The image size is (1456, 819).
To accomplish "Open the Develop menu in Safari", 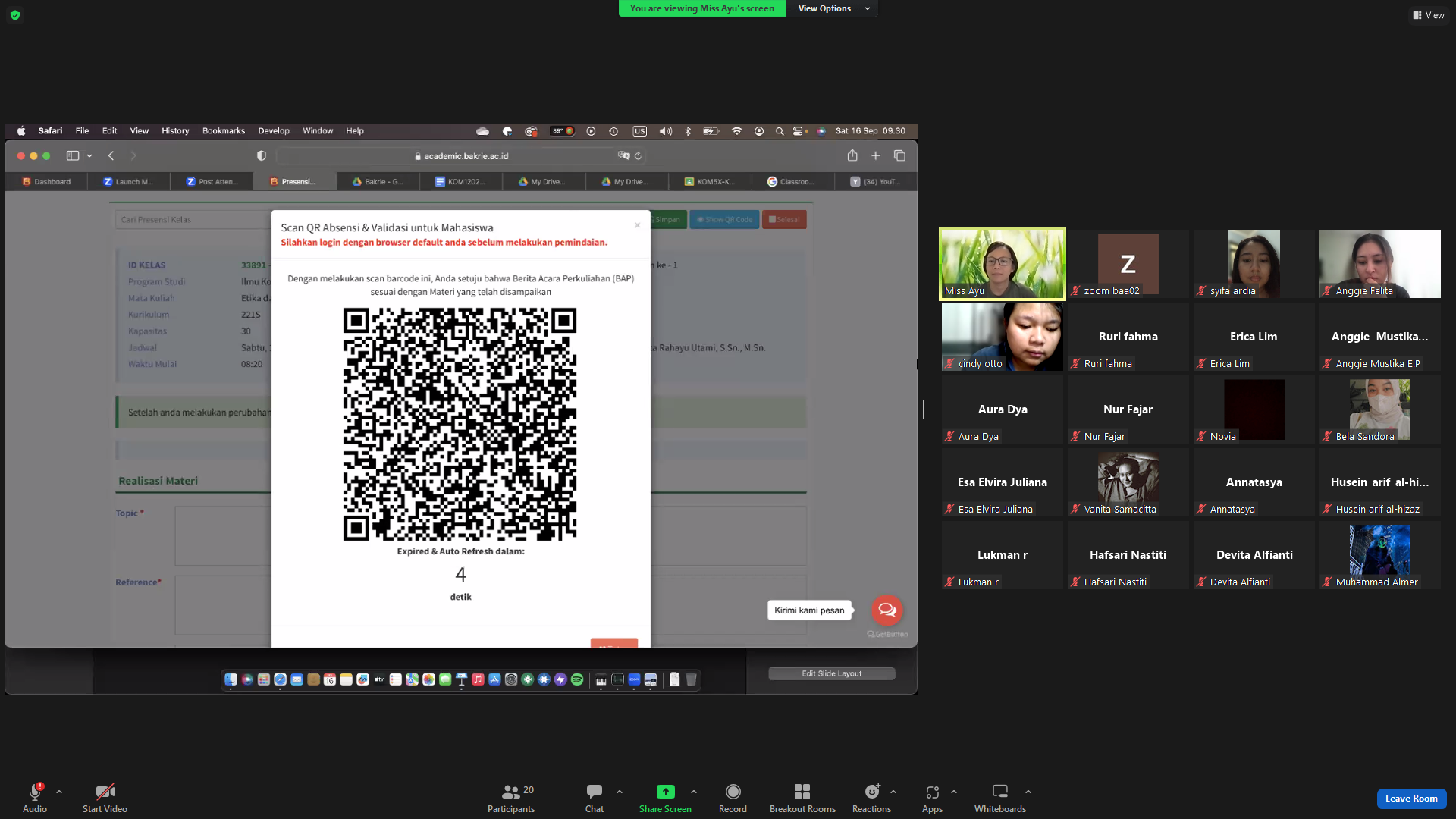I will coord(274,131).
